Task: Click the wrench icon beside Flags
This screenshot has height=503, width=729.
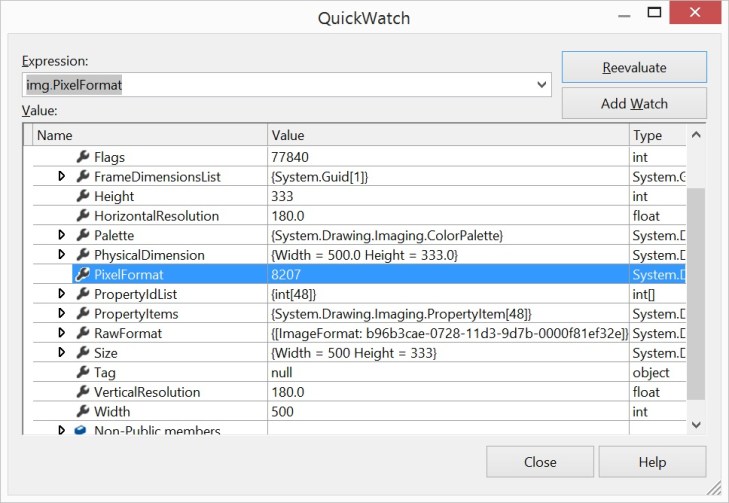Action: click(x=83, y=157)
